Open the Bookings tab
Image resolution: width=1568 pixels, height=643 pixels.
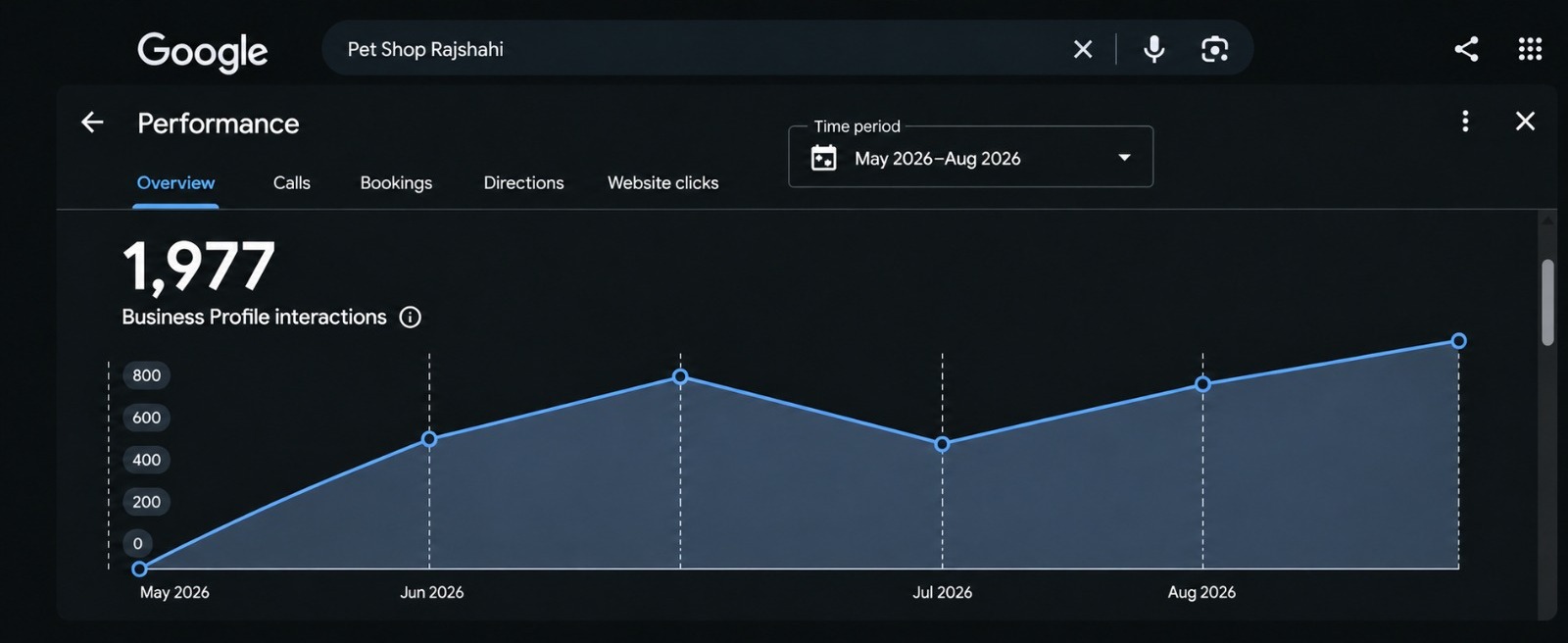click(x=396, y=183)
